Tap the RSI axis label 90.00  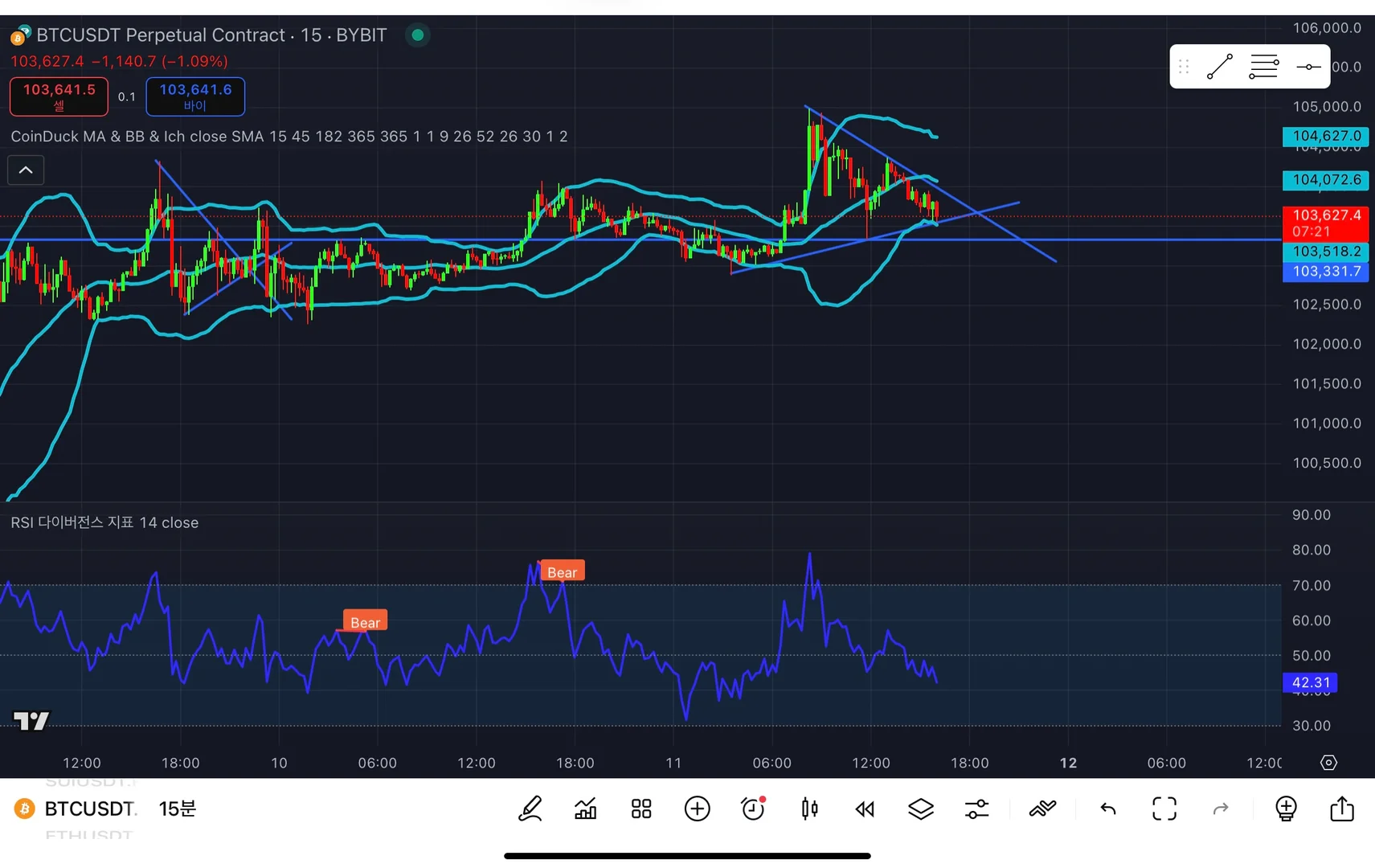pos(1312,515)
